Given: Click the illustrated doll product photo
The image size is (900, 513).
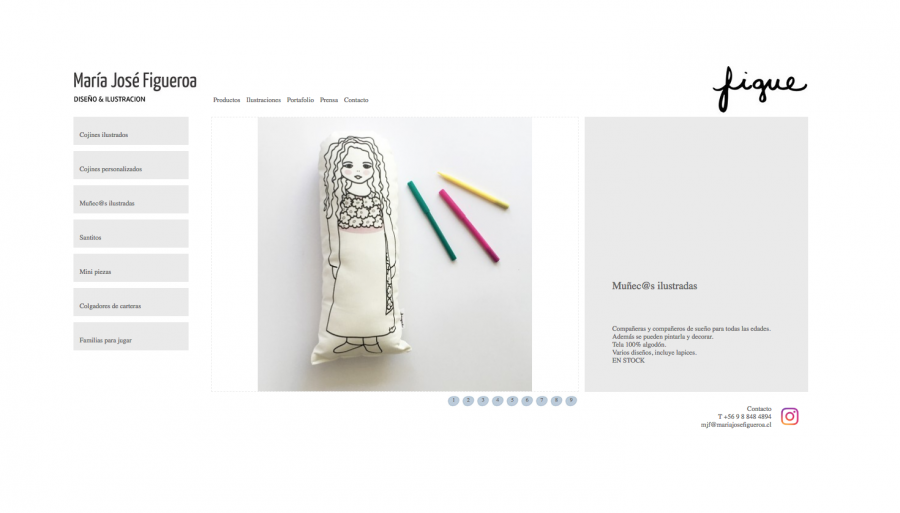Looking at the screenshot, I should (x=395, y=254).
